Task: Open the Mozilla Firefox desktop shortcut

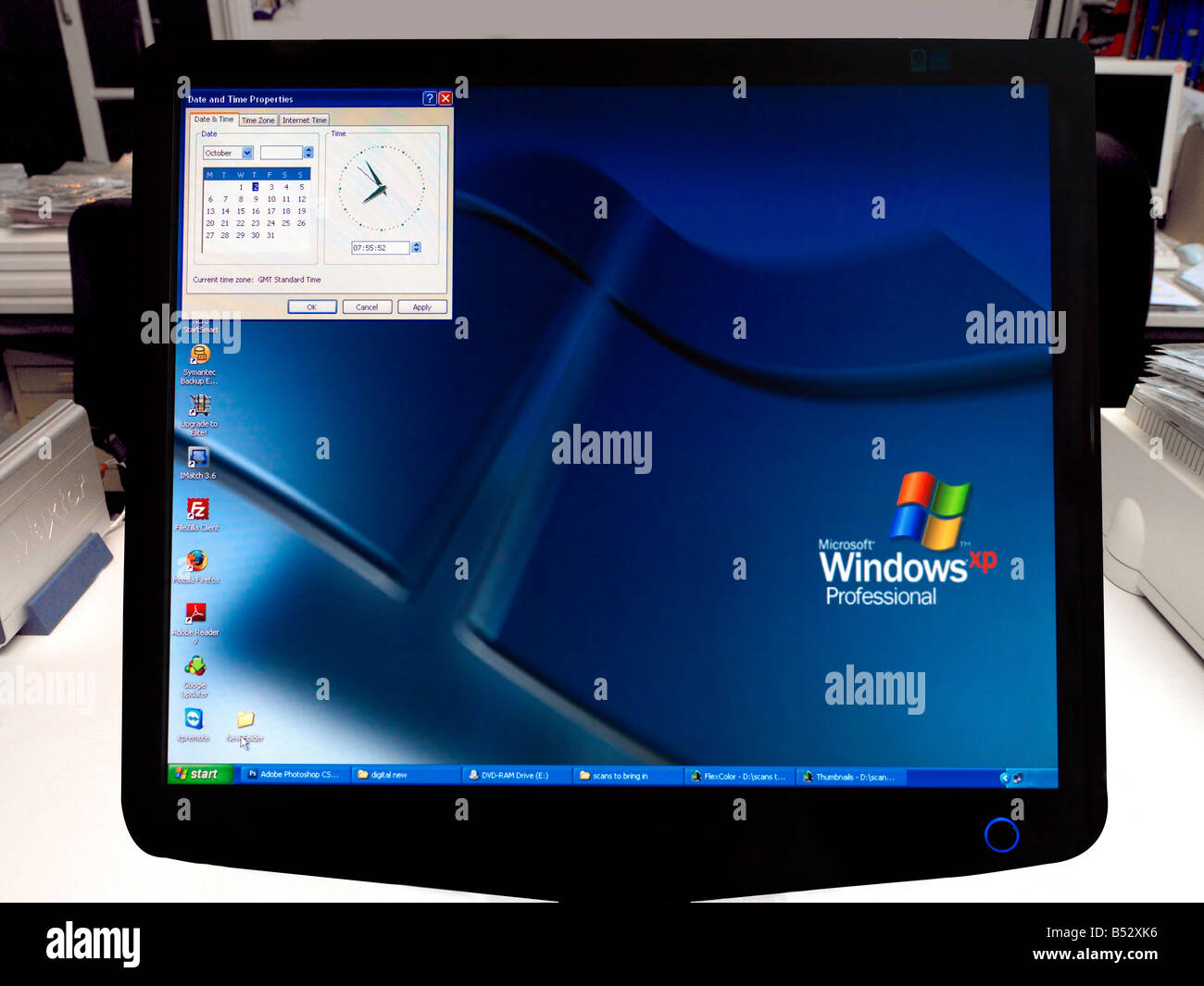Action: tap(196, 562)
